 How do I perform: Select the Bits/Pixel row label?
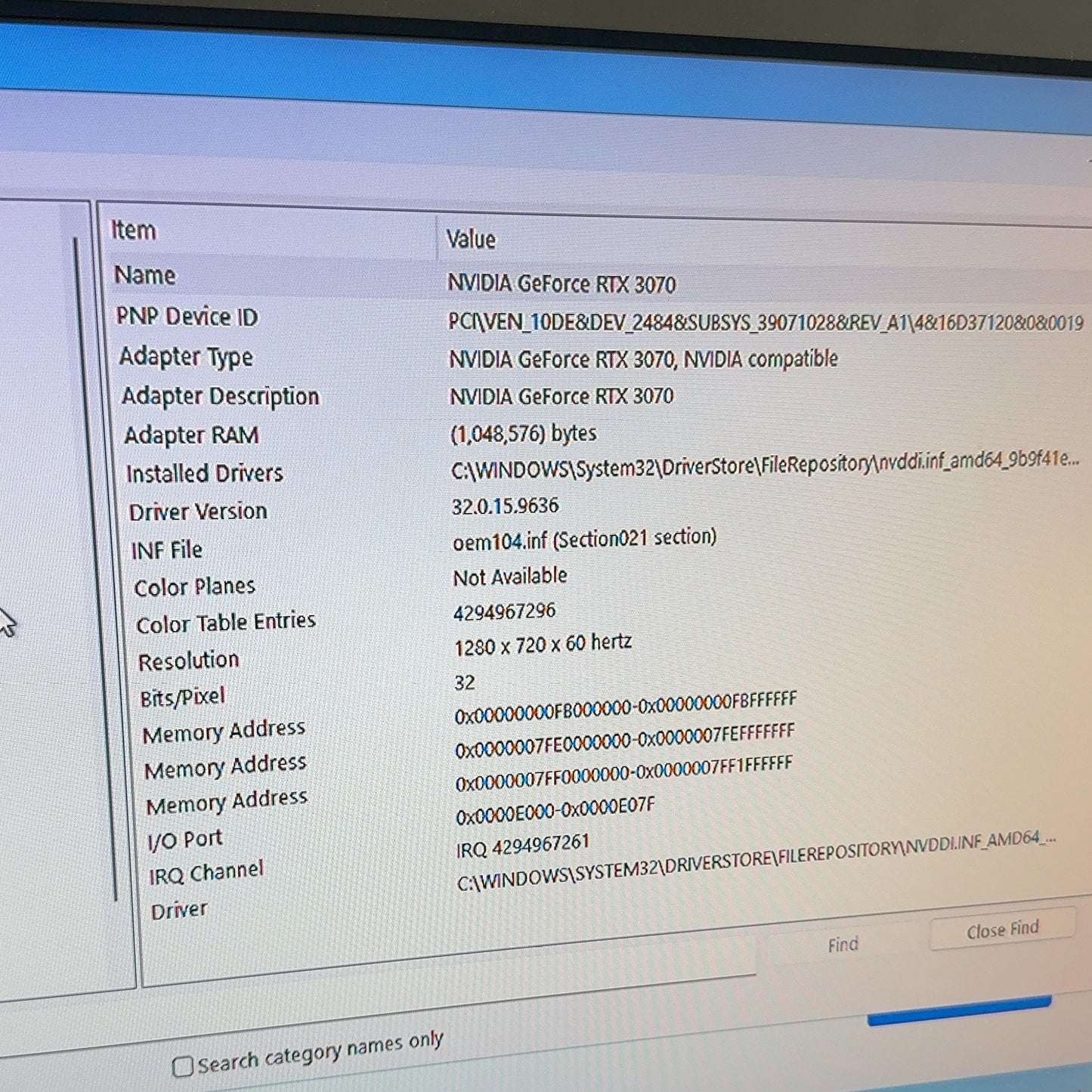tap(183, 697)
